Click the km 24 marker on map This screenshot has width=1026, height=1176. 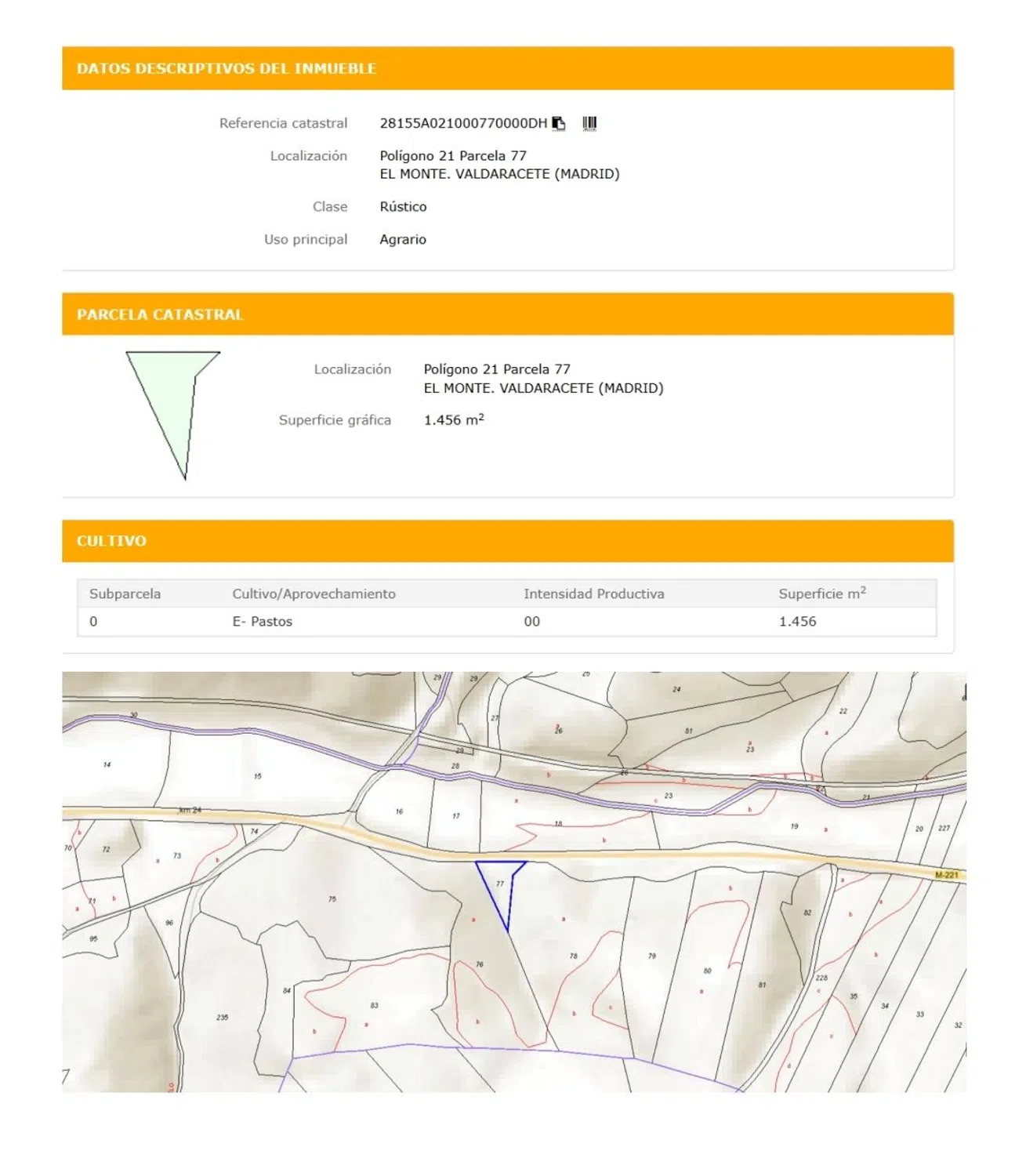coord(190,810)
